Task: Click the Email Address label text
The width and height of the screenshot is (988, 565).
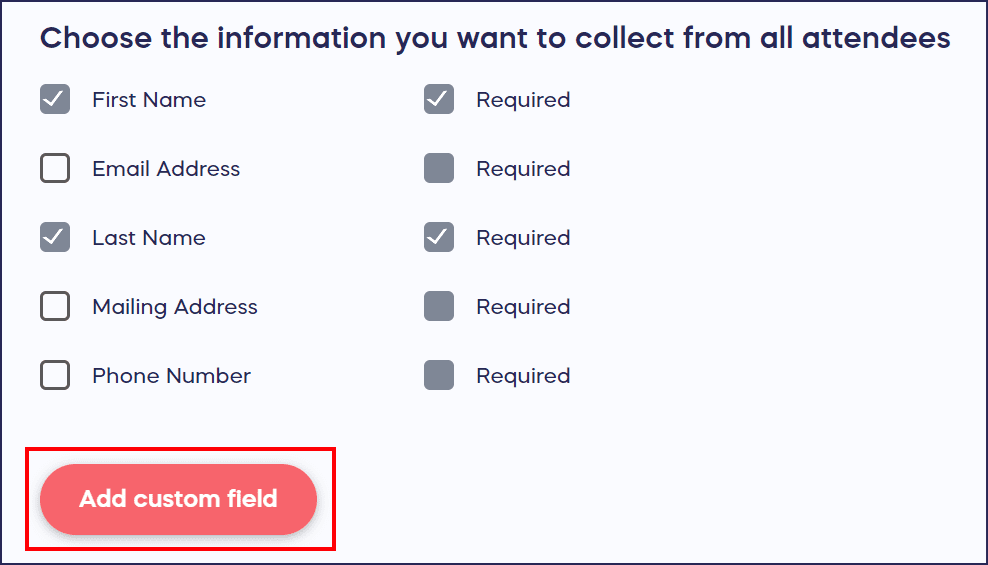Action: pyautogui.click(x=166, y=169)
